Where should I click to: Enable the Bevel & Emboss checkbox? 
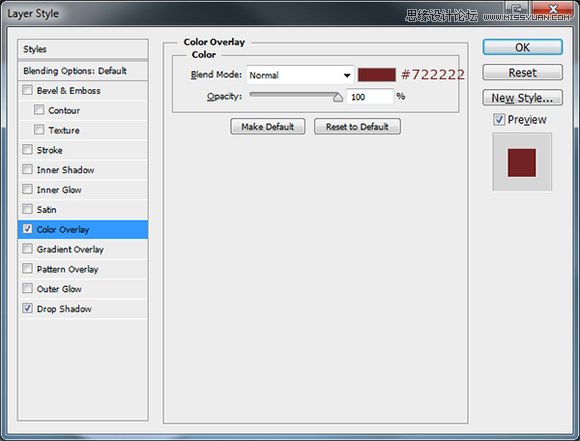click(27, 90)
